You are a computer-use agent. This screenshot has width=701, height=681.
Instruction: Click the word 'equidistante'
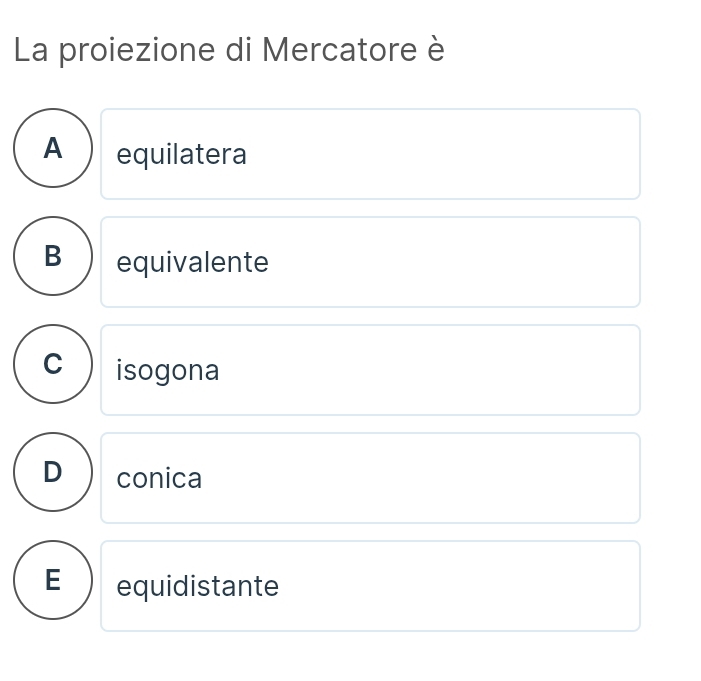point(197,586)
